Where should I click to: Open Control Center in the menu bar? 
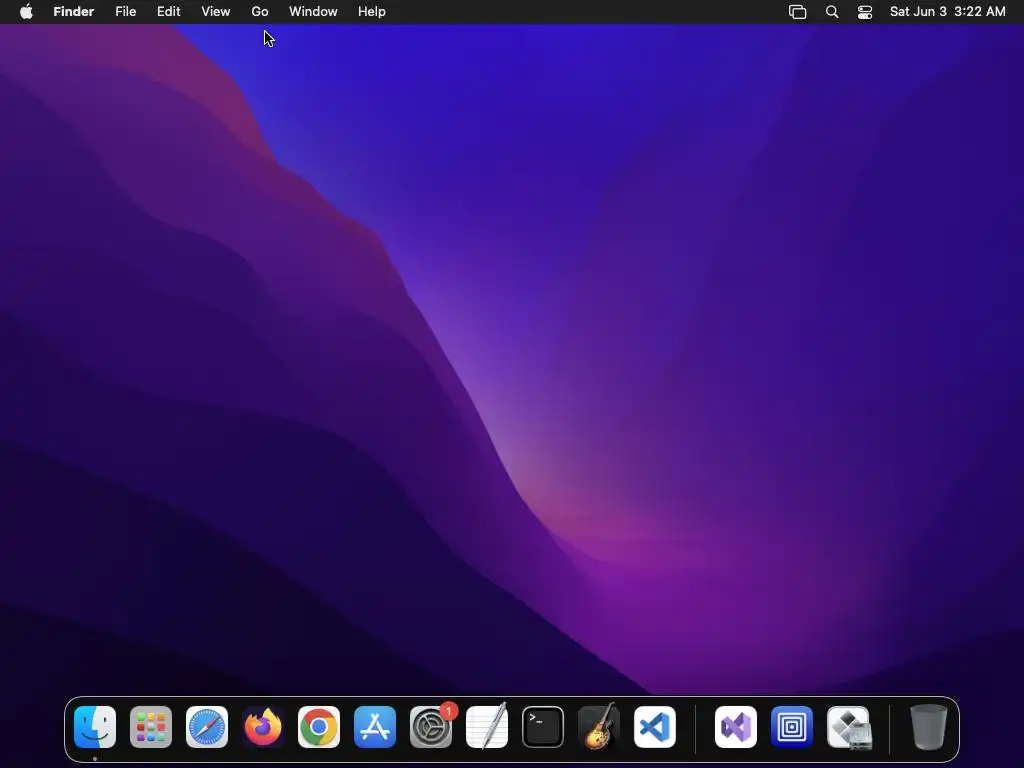[x=865, y=12]
